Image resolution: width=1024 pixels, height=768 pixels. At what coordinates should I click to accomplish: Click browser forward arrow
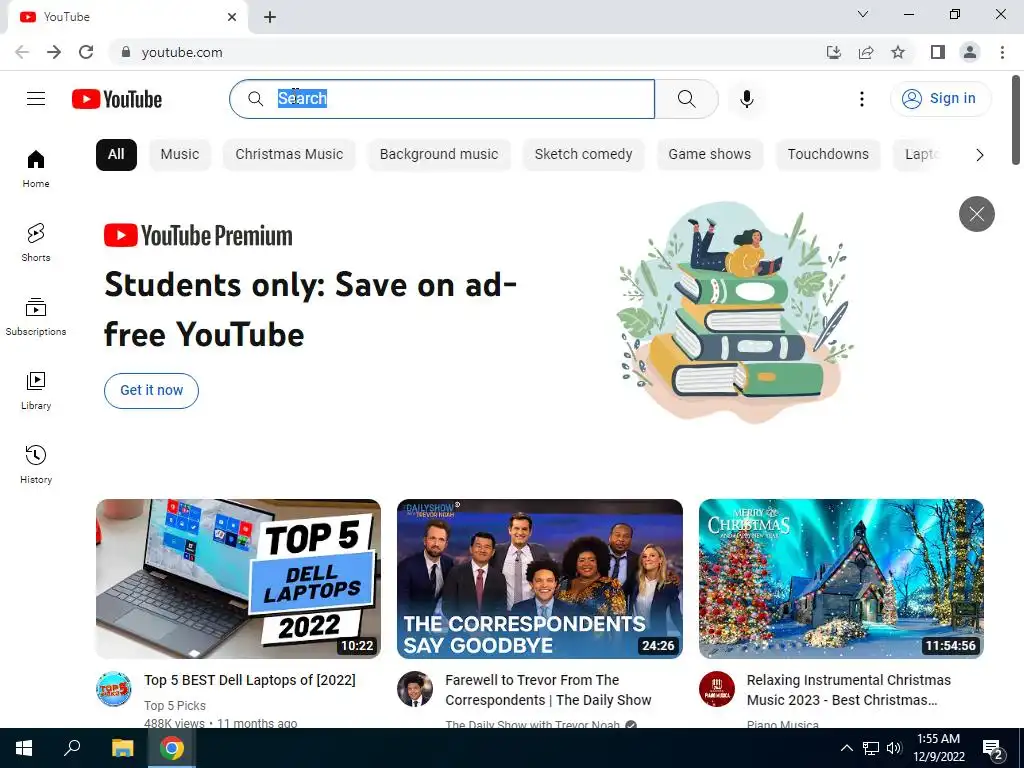tap(54, 52)
